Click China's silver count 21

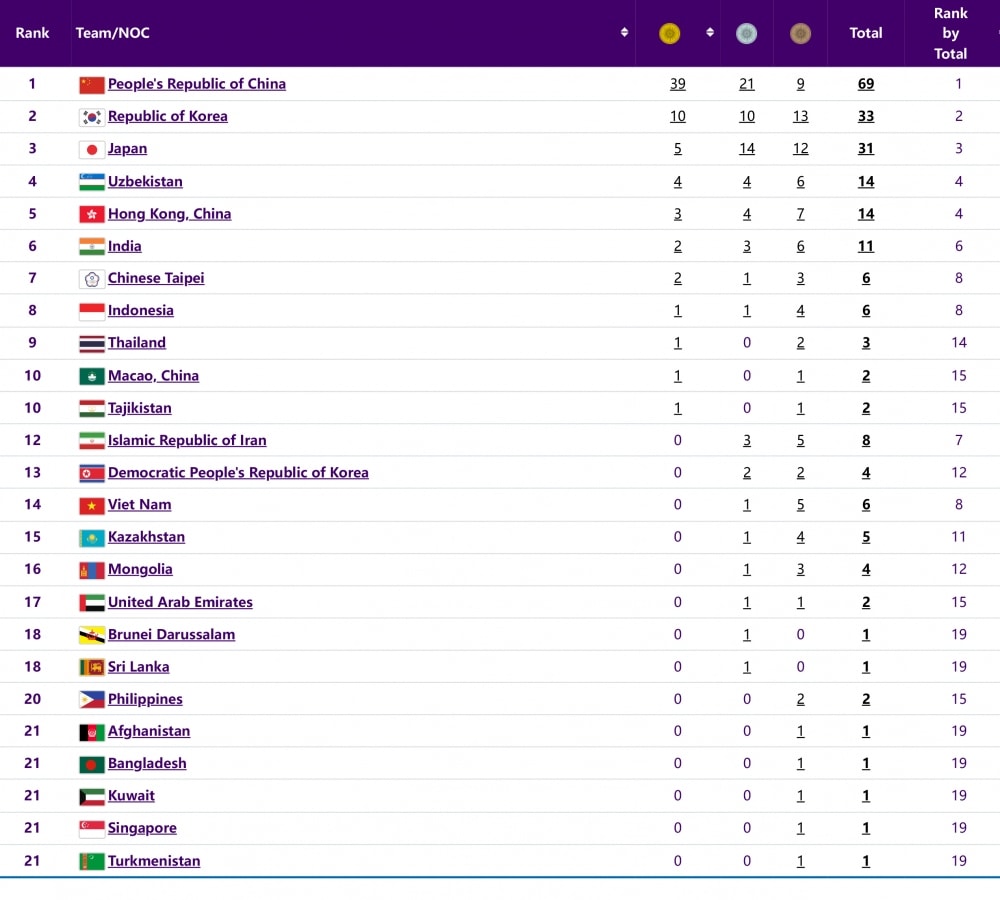tap(746, 84)
